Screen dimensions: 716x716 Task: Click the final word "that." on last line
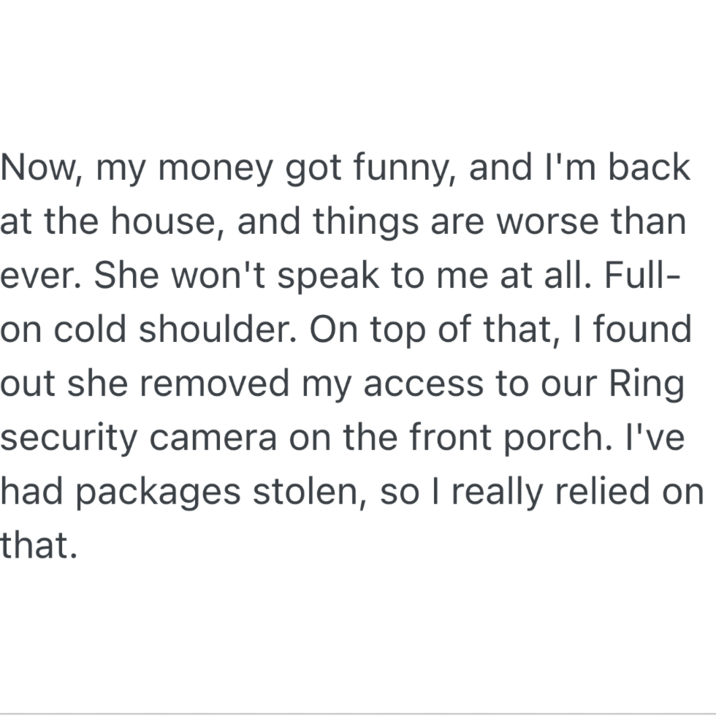pyautogui.click(x=38, y=545)
